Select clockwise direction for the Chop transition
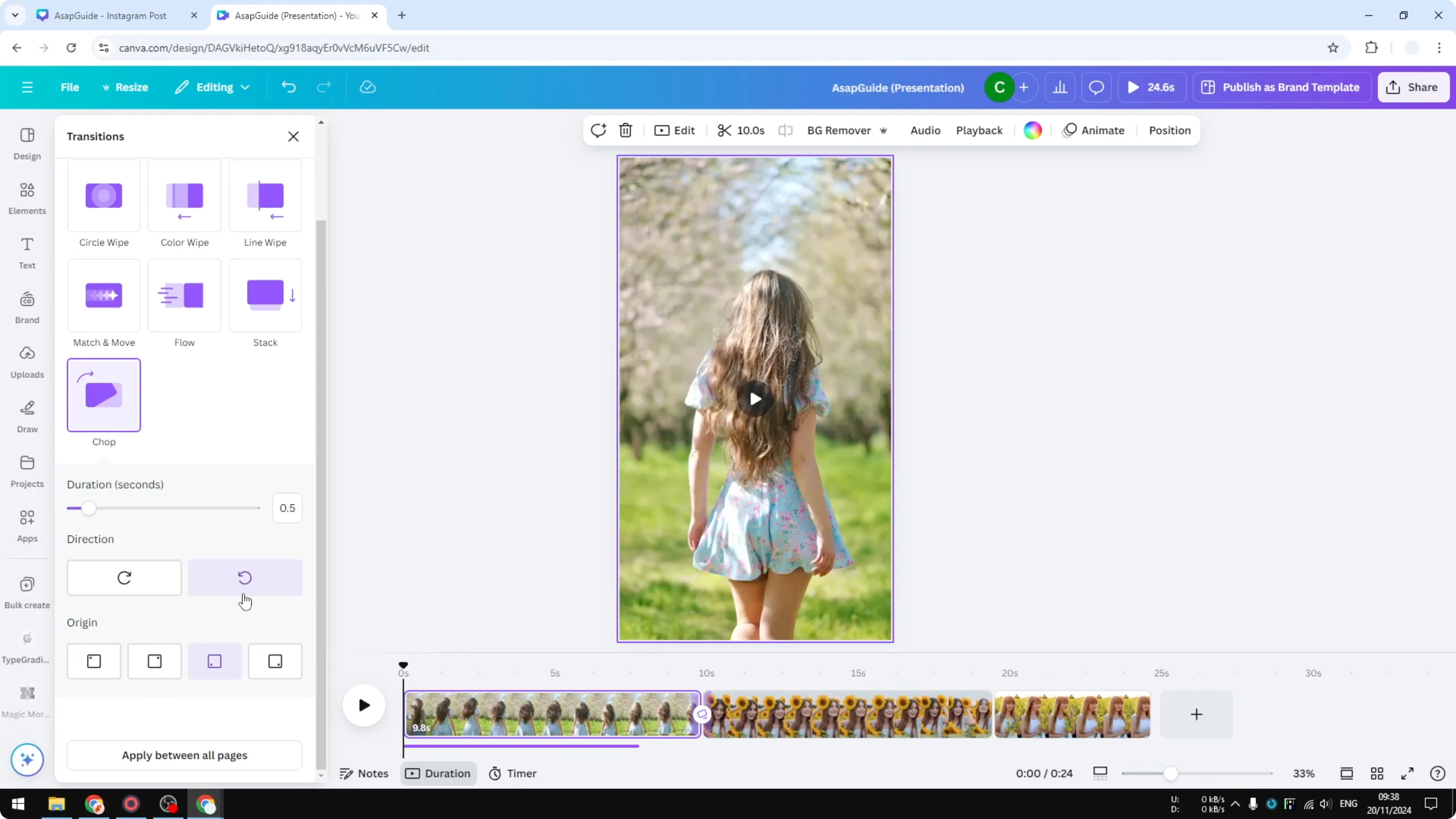Viewport: 1456px width, 819px height. 124,577
